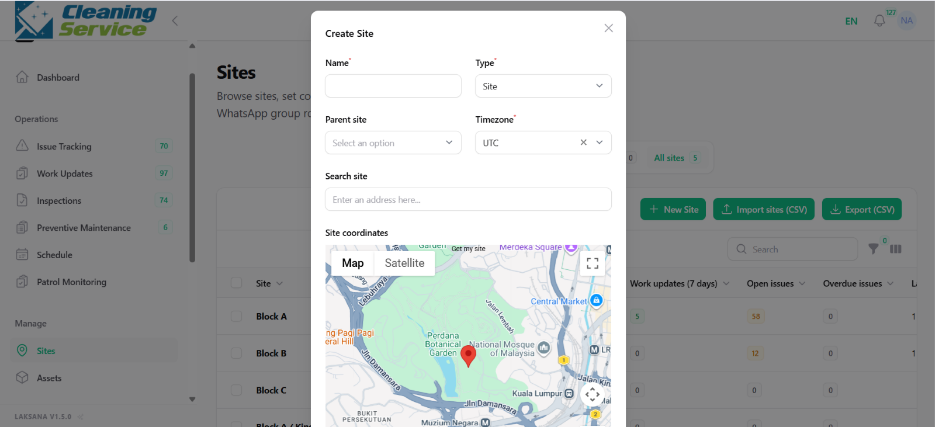This screenshot has width=936, height=427.
Task: Check the Block C row checkbox
Action: pos(236,390)
